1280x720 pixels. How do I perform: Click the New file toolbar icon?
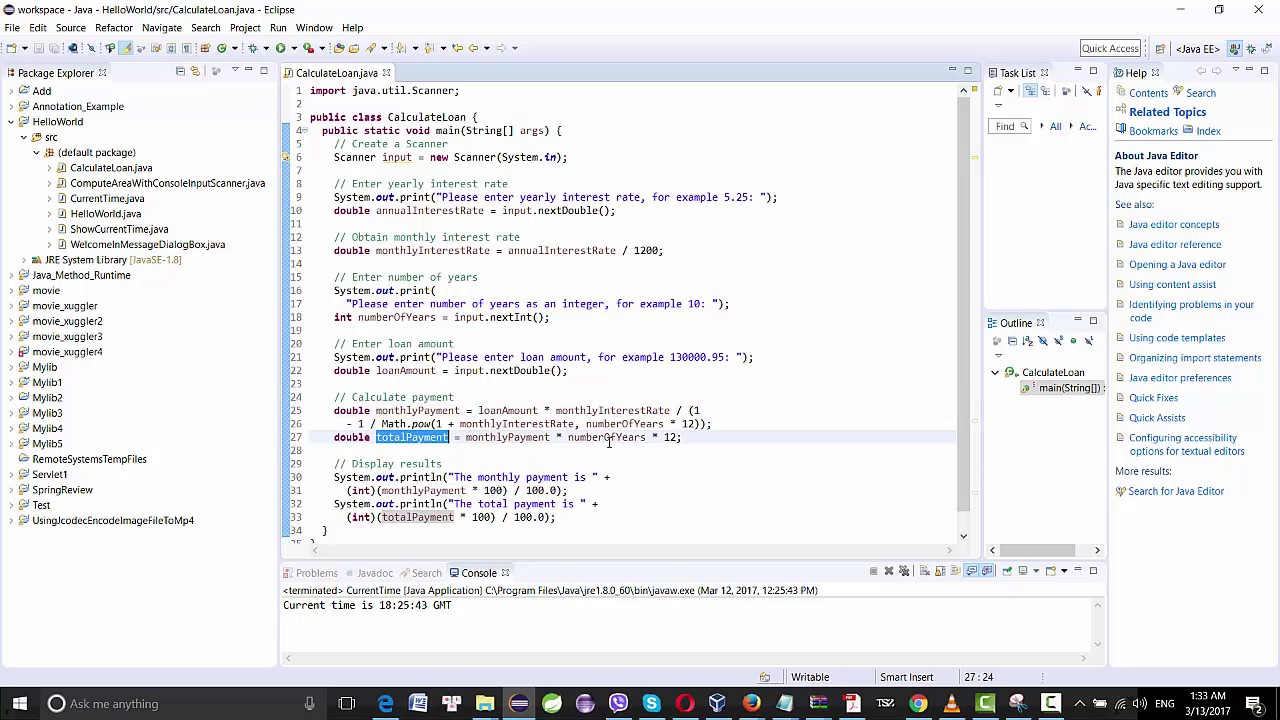[x=11, y=48]
